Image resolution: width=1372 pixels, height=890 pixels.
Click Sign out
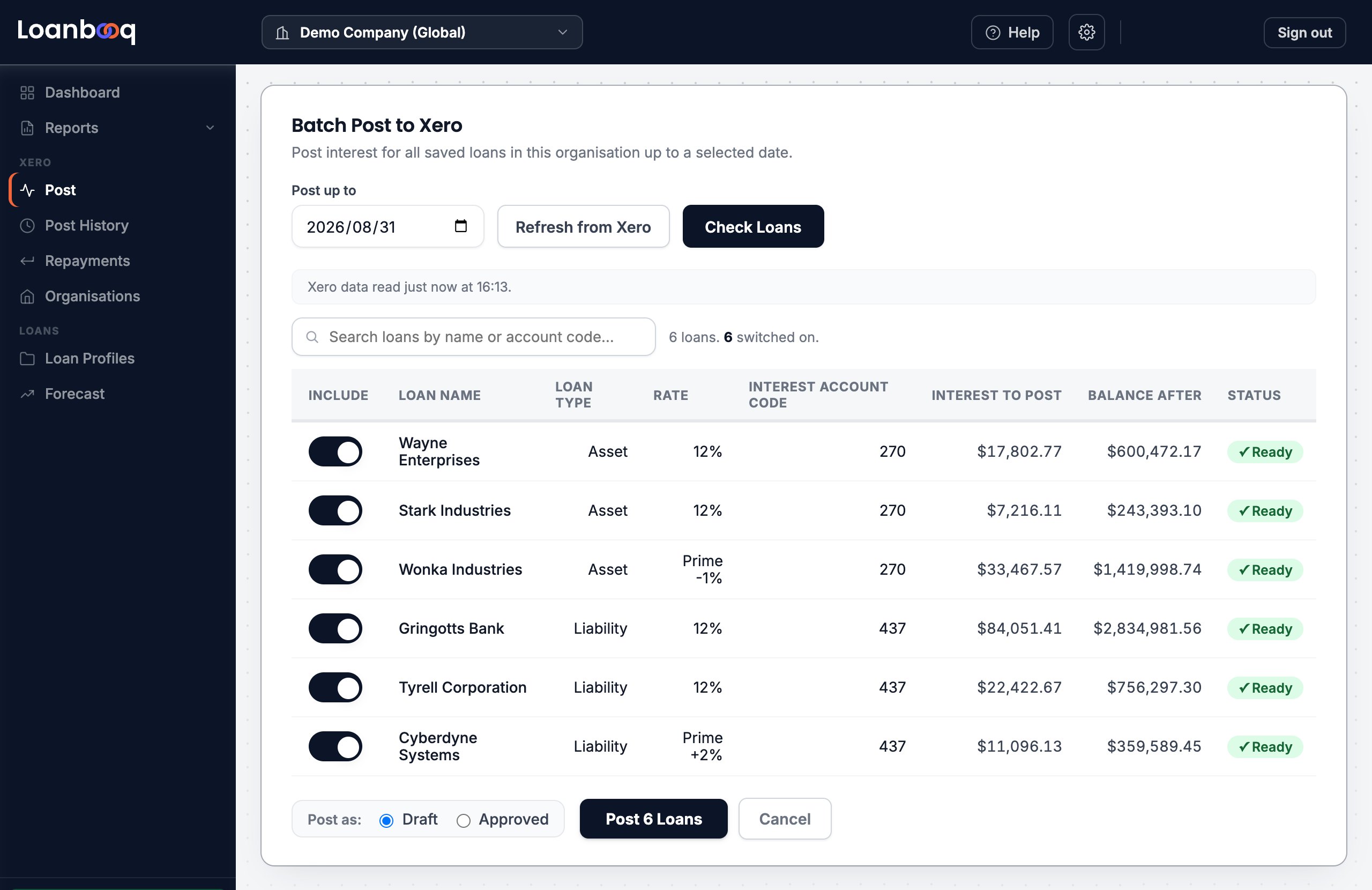click(1304, 32)
